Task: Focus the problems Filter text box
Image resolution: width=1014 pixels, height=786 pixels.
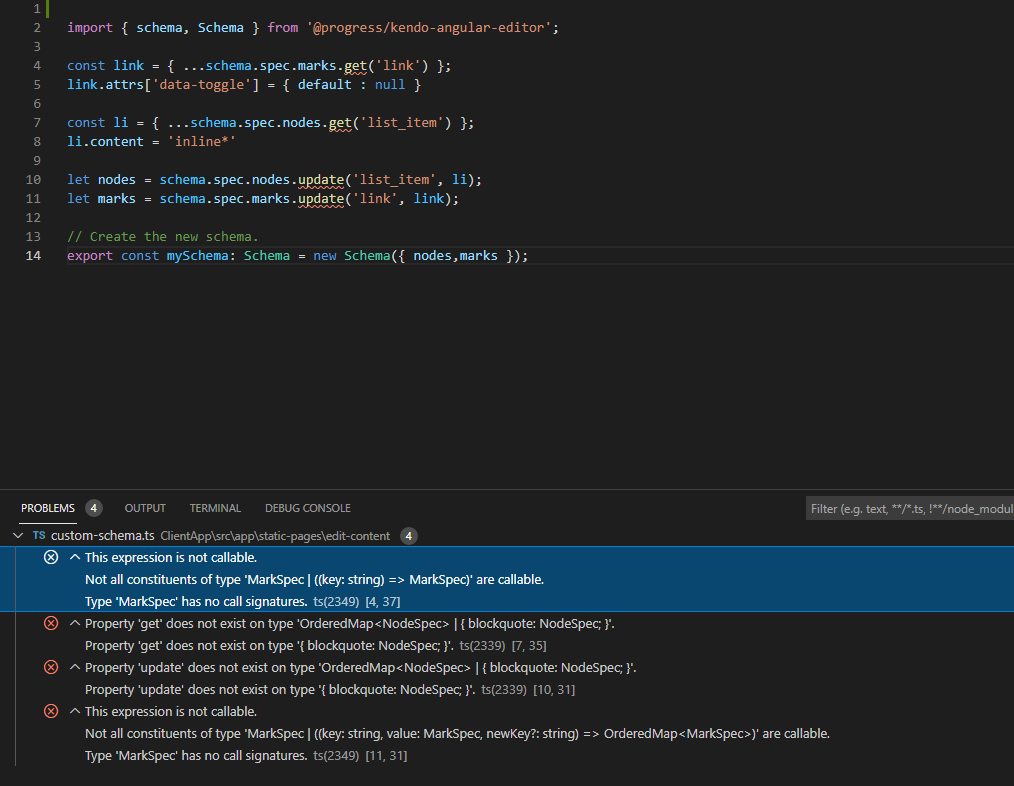Action: click(x=910, y=509)
